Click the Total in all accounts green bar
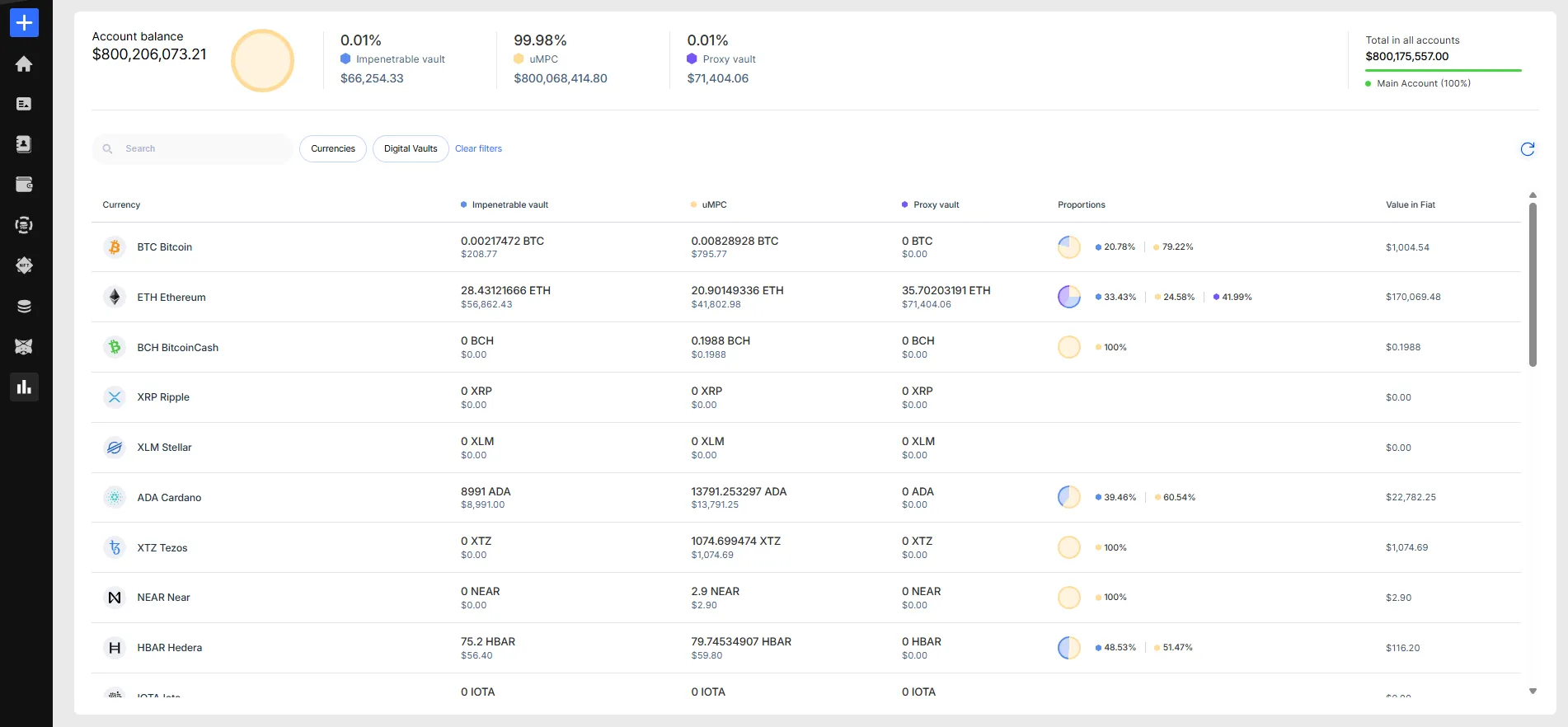The image size is (1568, 727). click(x=1444, y=71)
